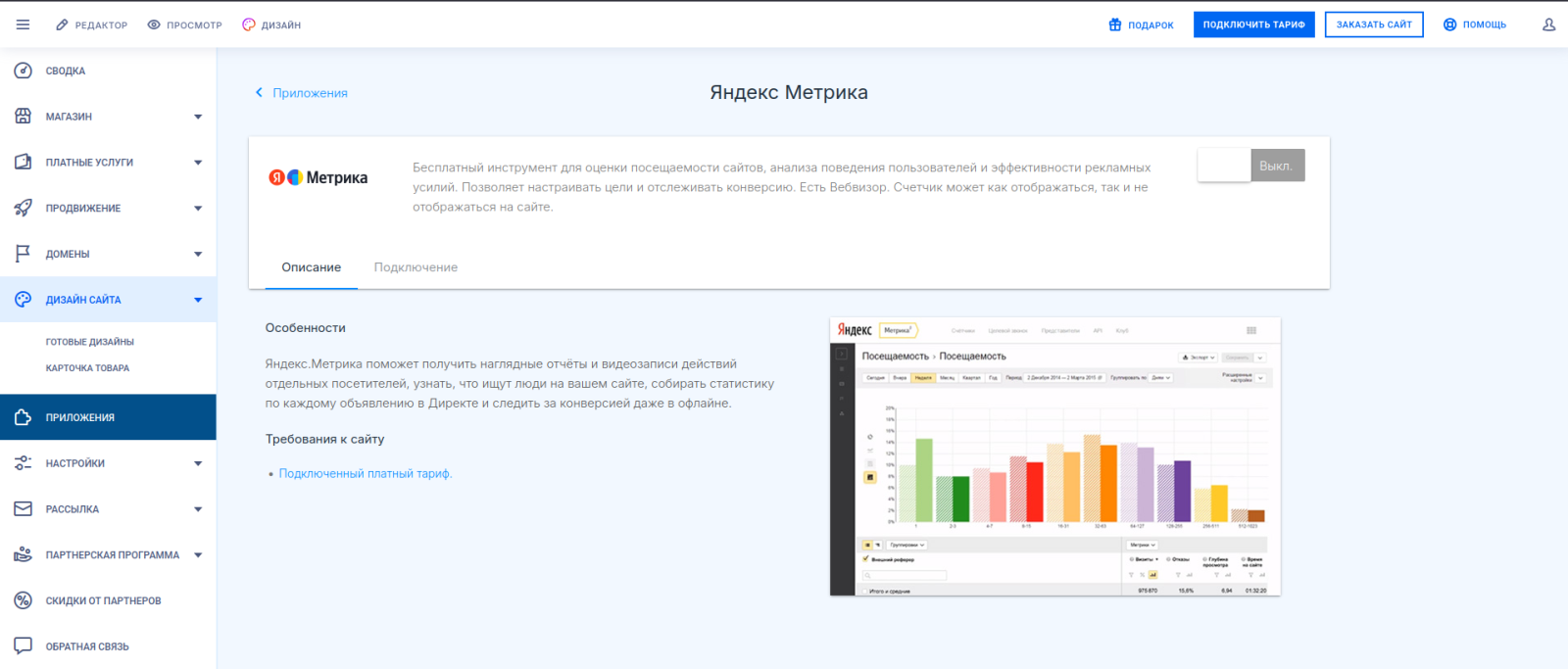Click the gift icon next to Подарок
The image size is (1568, 669).
(1115, 24)
